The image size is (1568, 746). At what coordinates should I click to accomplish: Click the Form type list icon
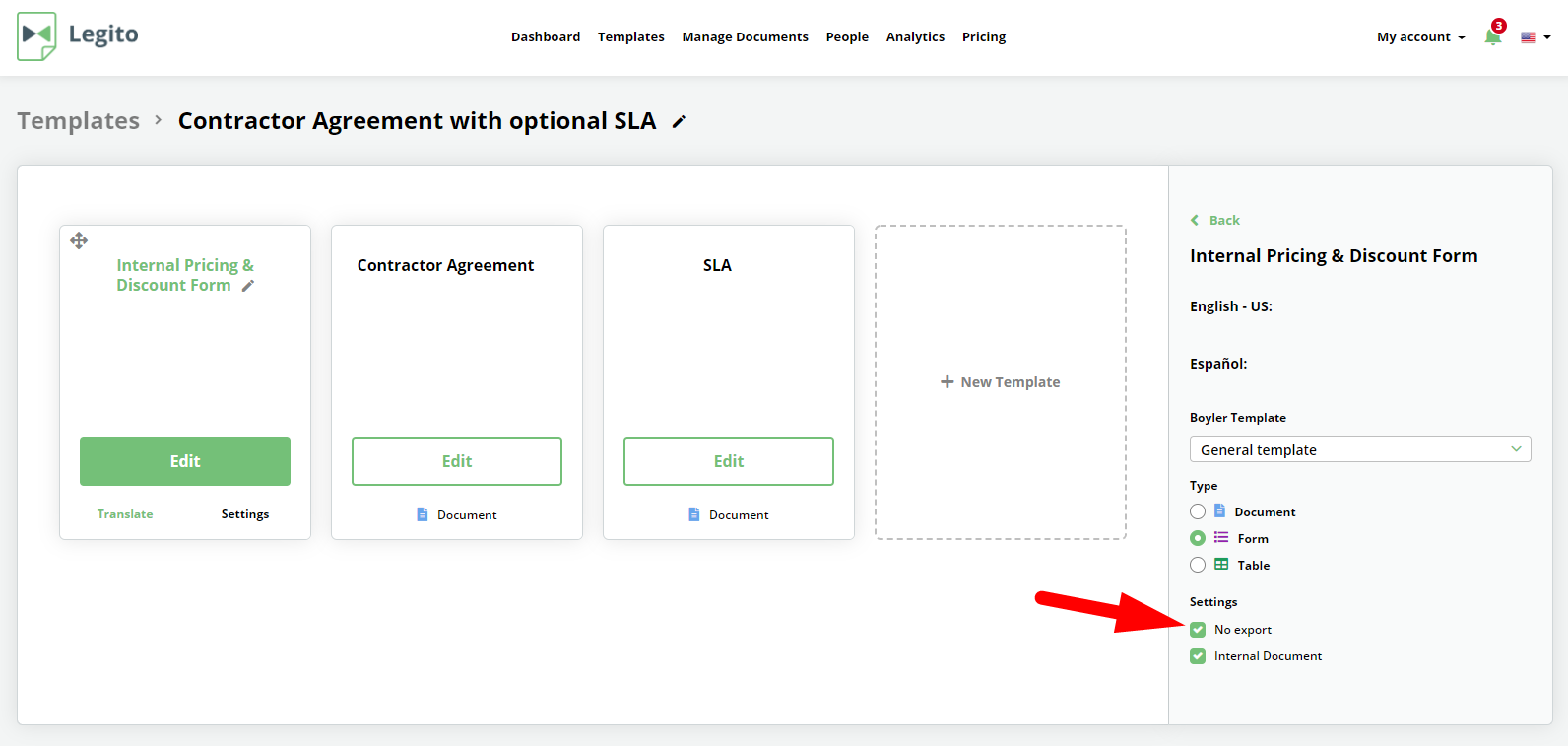[x=1221, y=537]
